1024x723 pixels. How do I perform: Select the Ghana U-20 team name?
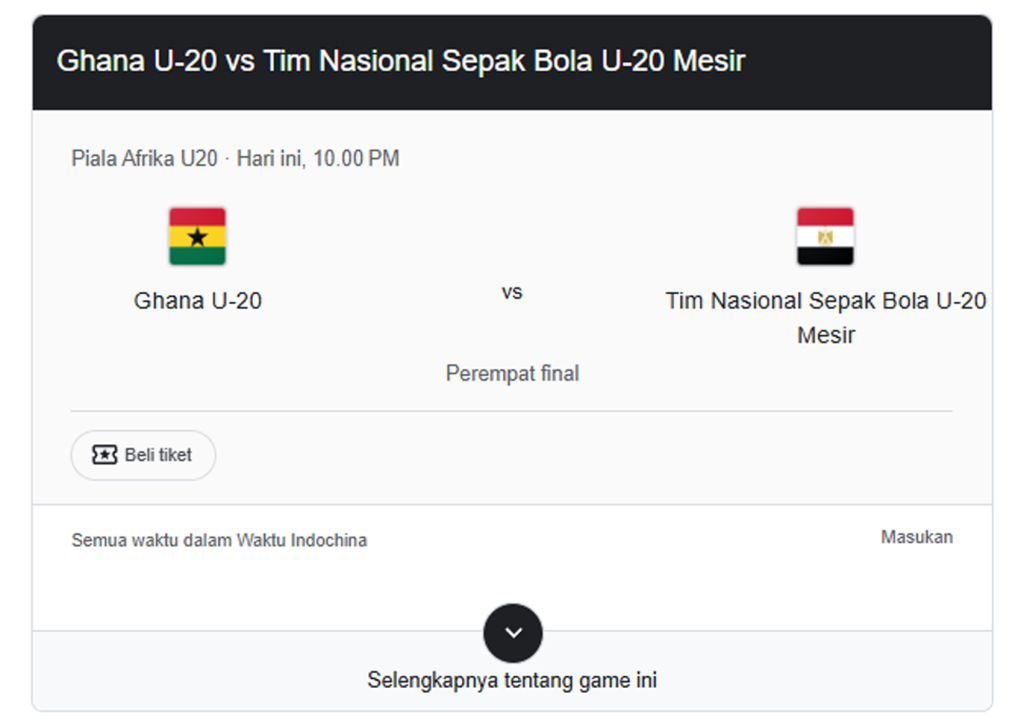[197, 300]
